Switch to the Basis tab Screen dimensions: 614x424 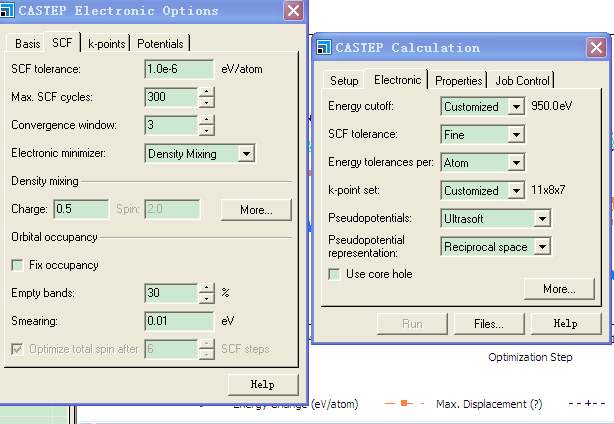tap(27, 43)
